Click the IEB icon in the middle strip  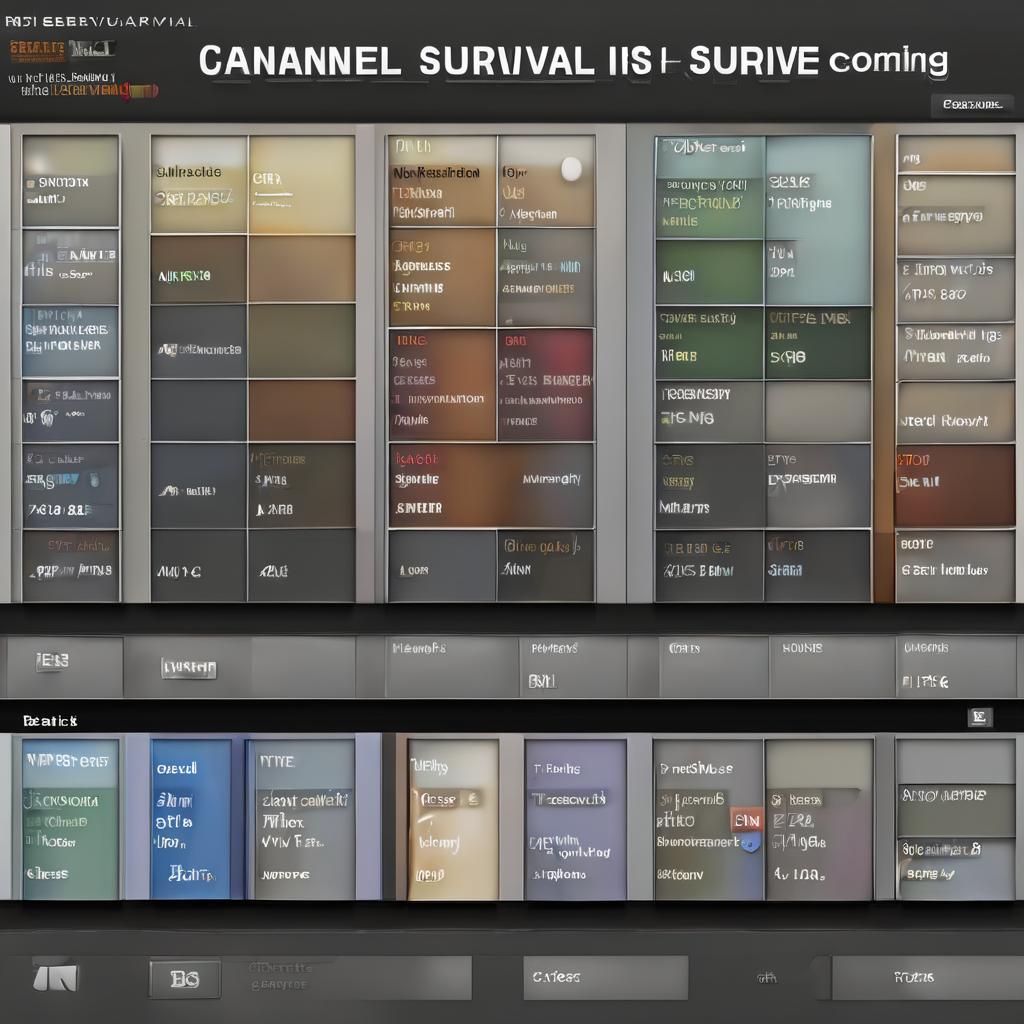pyautogui.click(x=52, y=661)
